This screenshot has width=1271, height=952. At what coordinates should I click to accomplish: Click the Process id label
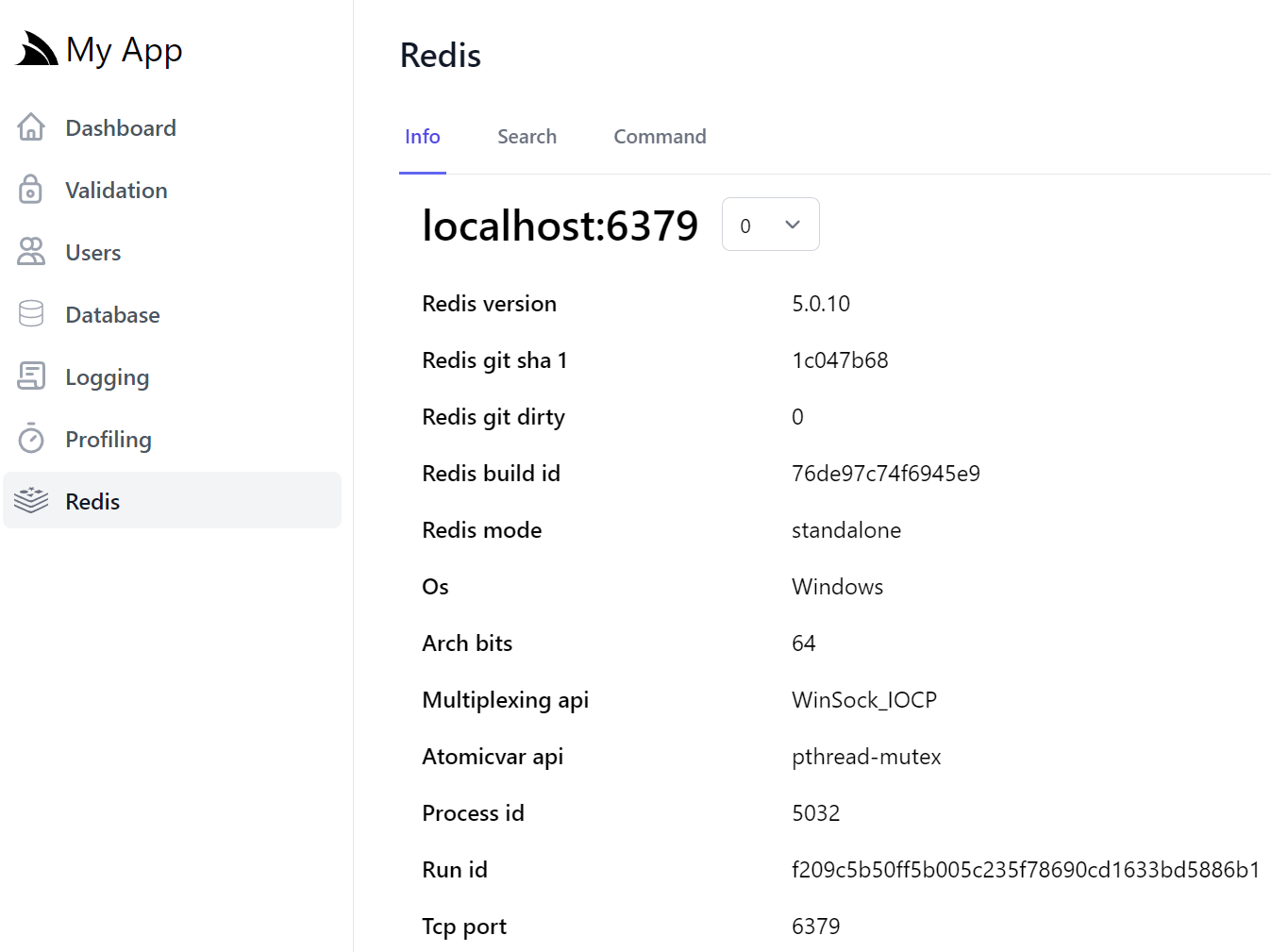click(x=473, y=813)
